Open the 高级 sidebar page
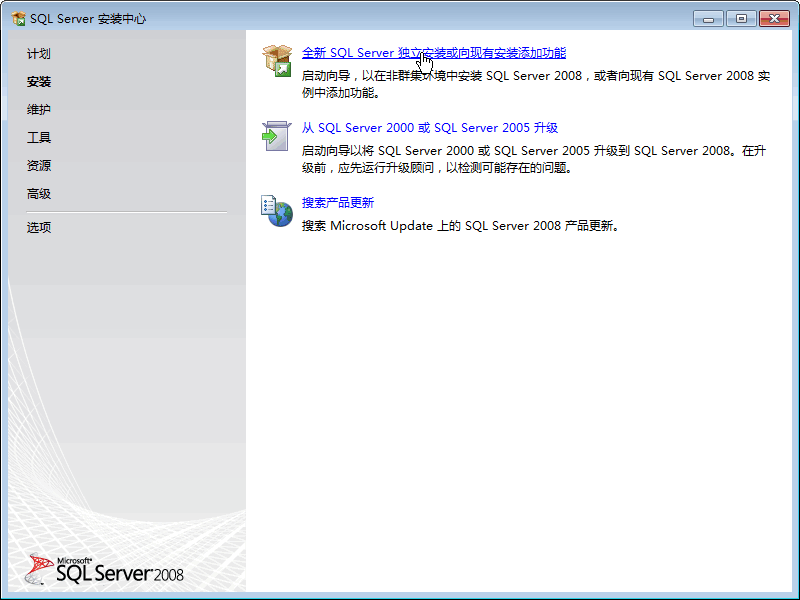The image size is (800, 600). pos(39,194)
